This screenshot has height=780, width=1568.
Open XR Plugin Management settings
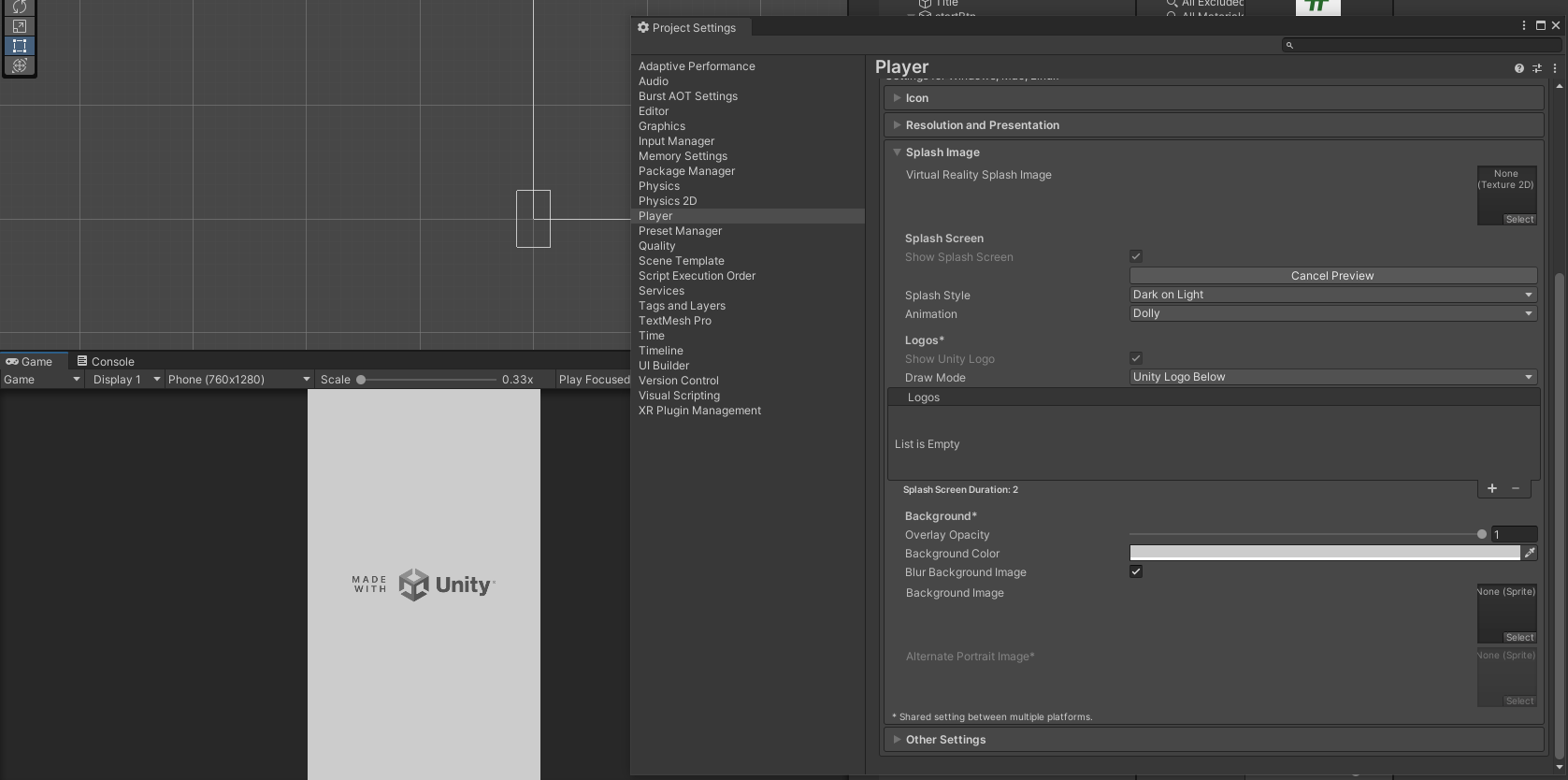click(699, 411)
